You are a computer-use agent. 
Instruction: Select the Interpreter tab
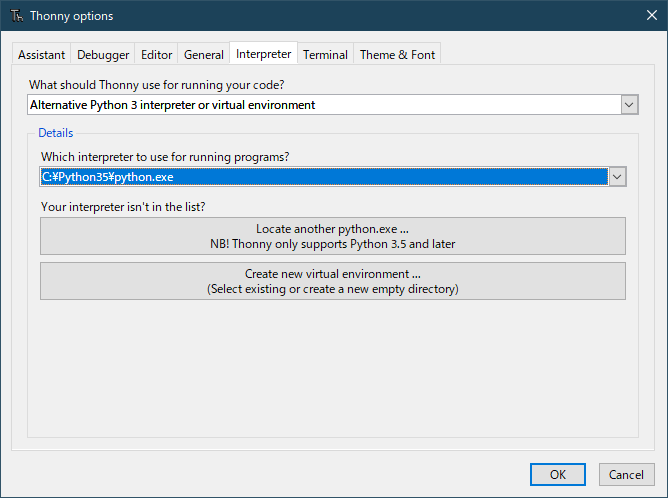pos(263,54)
